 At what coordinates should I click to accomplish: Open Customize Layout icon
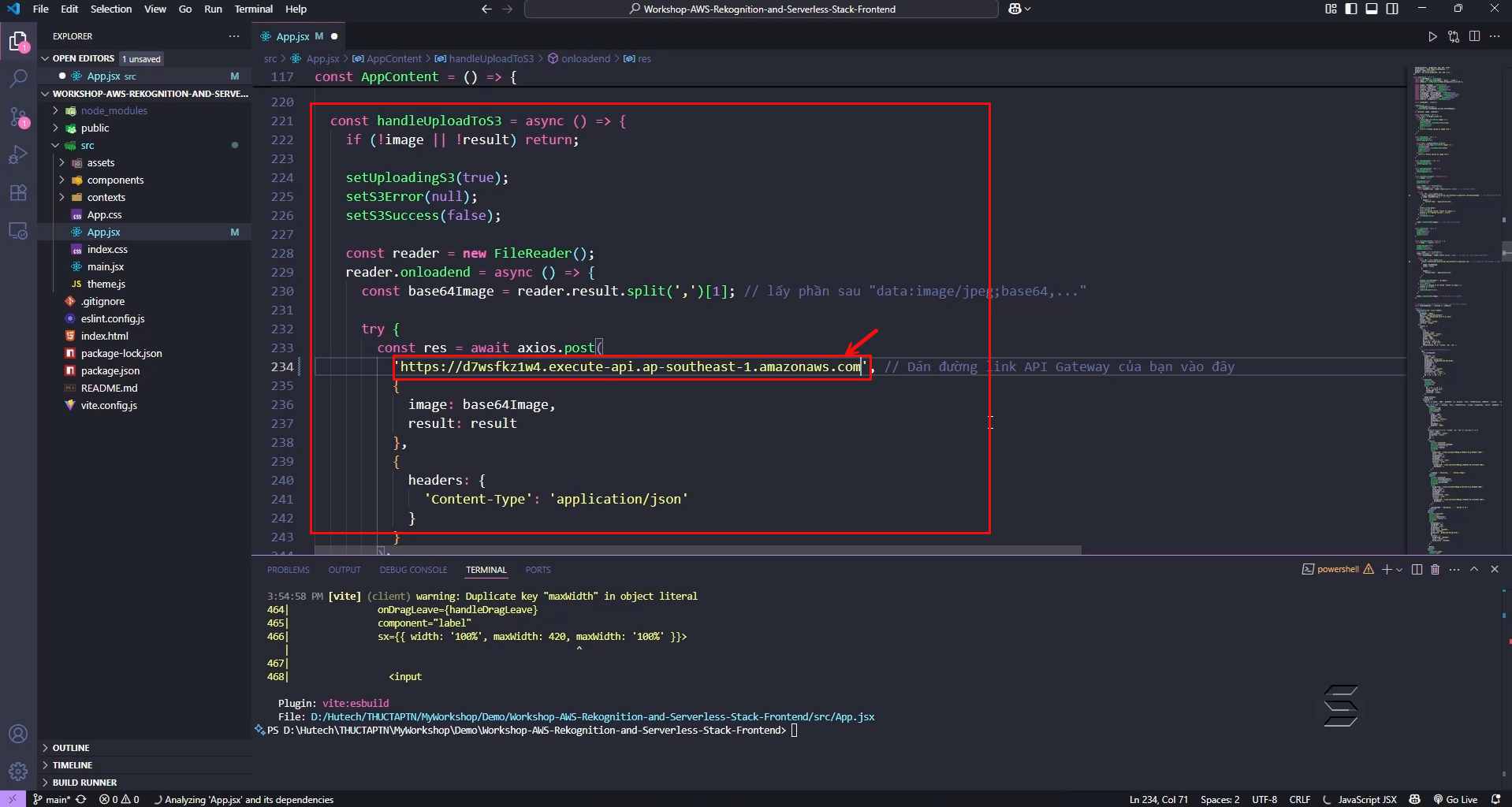(1331, 9)
